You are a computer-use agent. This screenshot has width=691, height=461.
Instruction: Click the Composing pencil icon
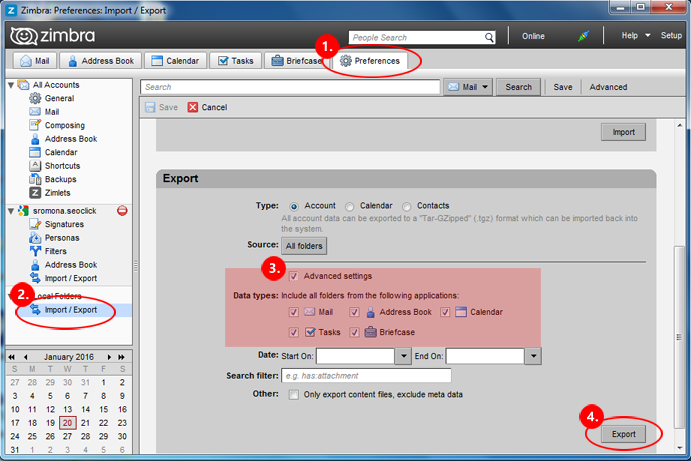(x=35, y=125)
